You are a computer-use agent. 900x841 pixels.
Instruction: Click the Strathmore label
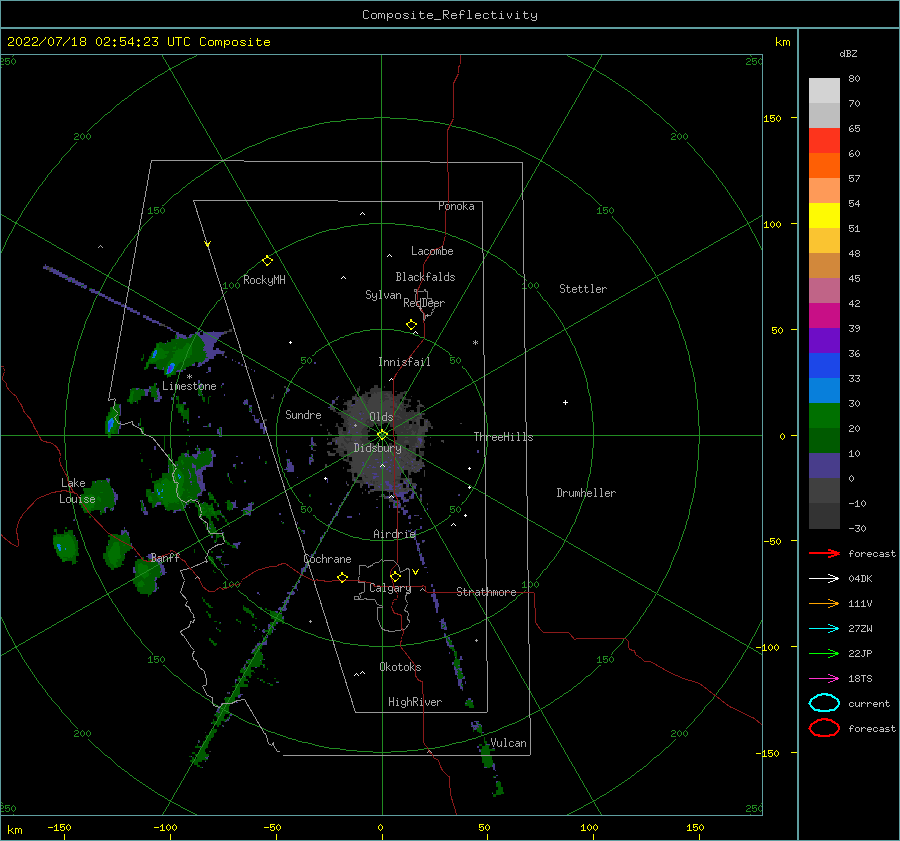[486, 592]
